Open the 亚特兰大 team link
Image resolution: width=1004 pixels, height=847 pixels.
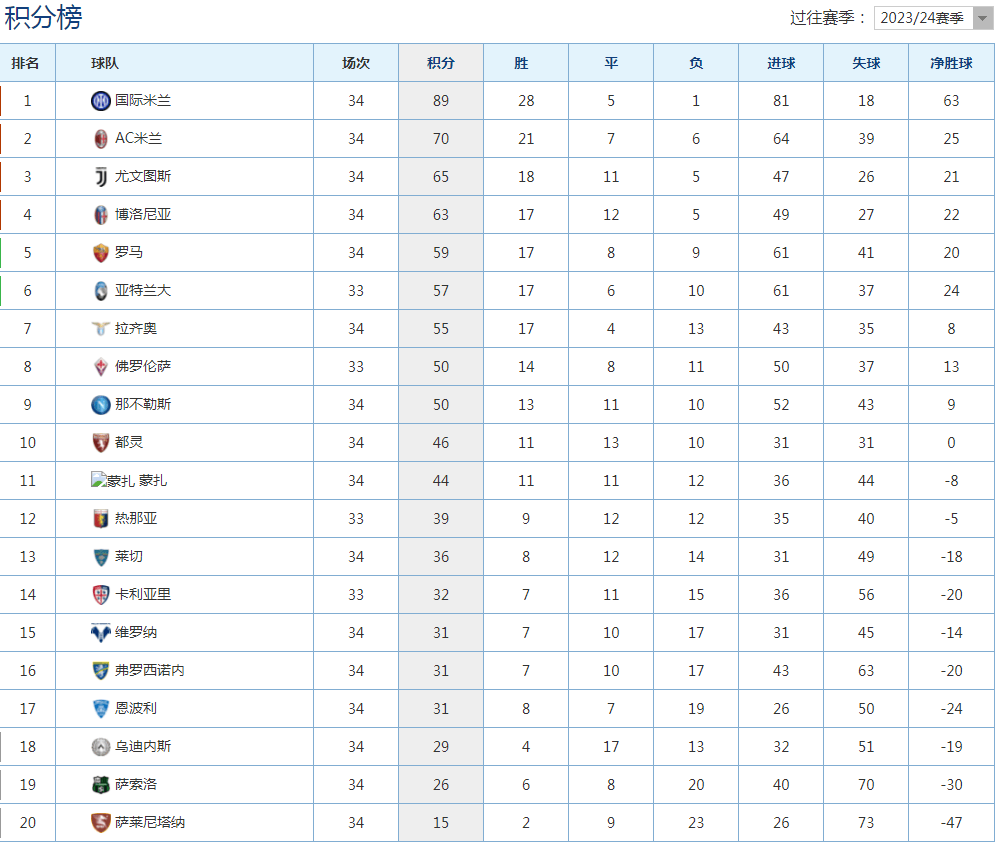point(143,291)
